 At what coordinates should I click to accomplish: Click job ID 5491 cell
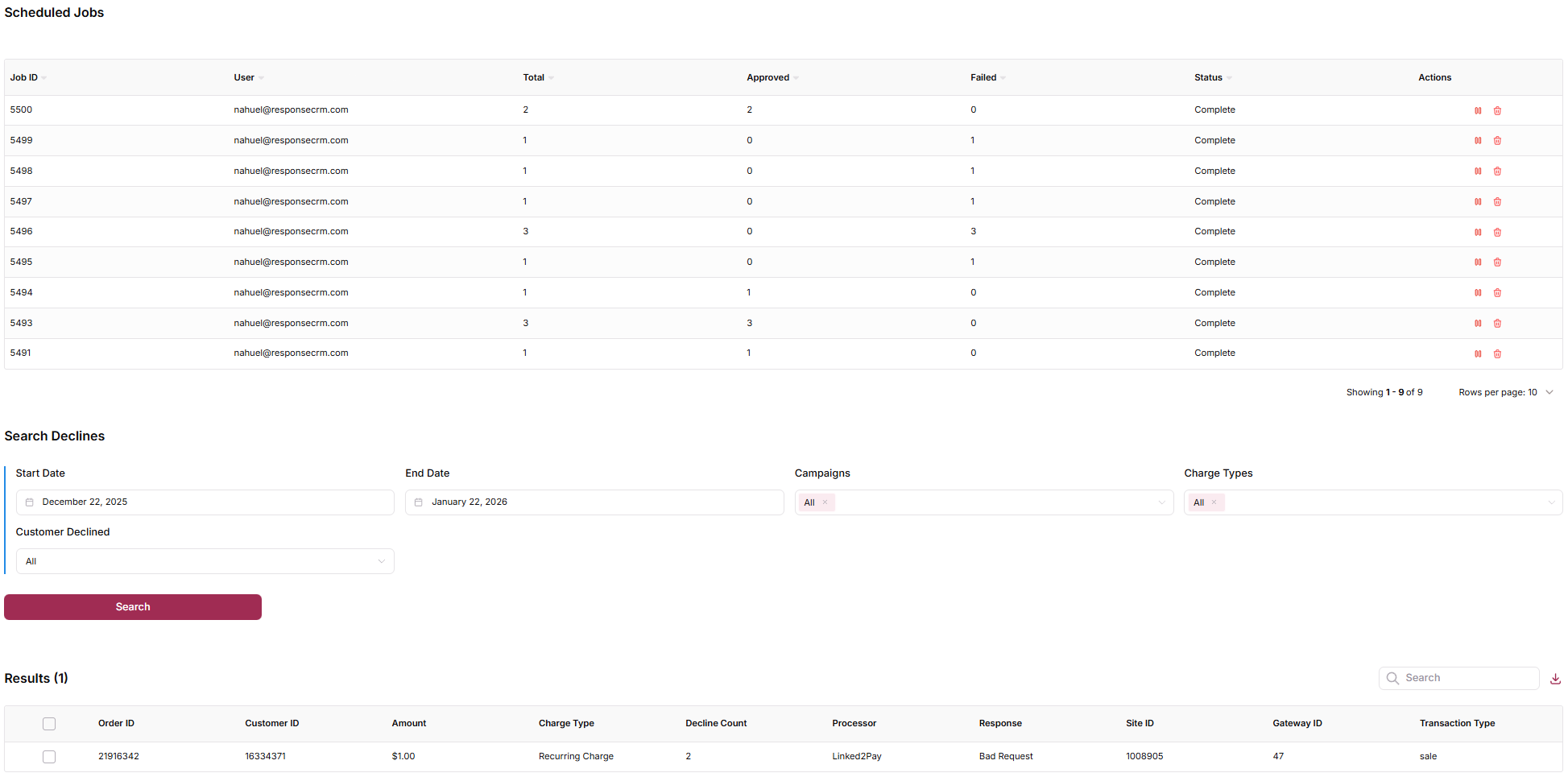pyautogui.click(x=20, y=353)
